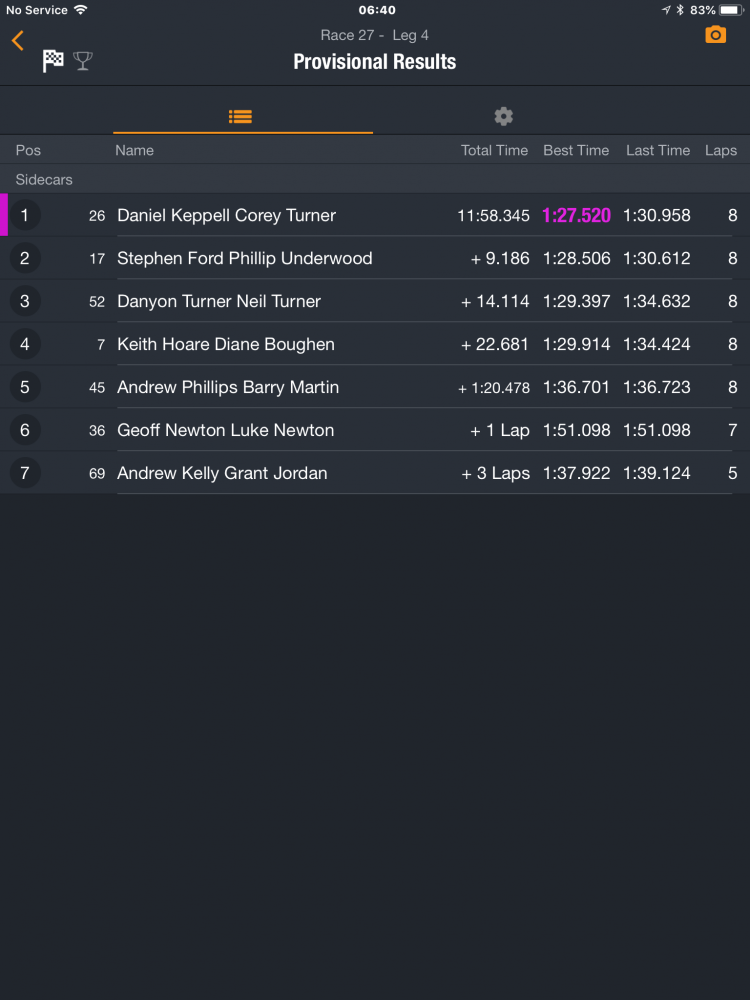Select the Daniel Keppell Corey Turner row
This screenshot has height=1000, width=750.
(x=226, y=215)
